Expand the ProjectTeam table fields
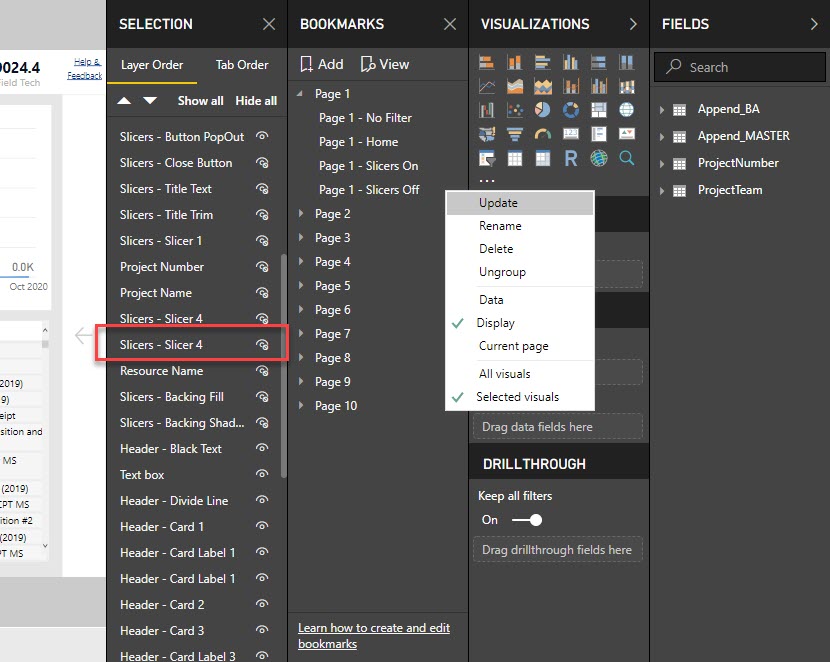The image size is (830, 662). (x=662, y=191)
